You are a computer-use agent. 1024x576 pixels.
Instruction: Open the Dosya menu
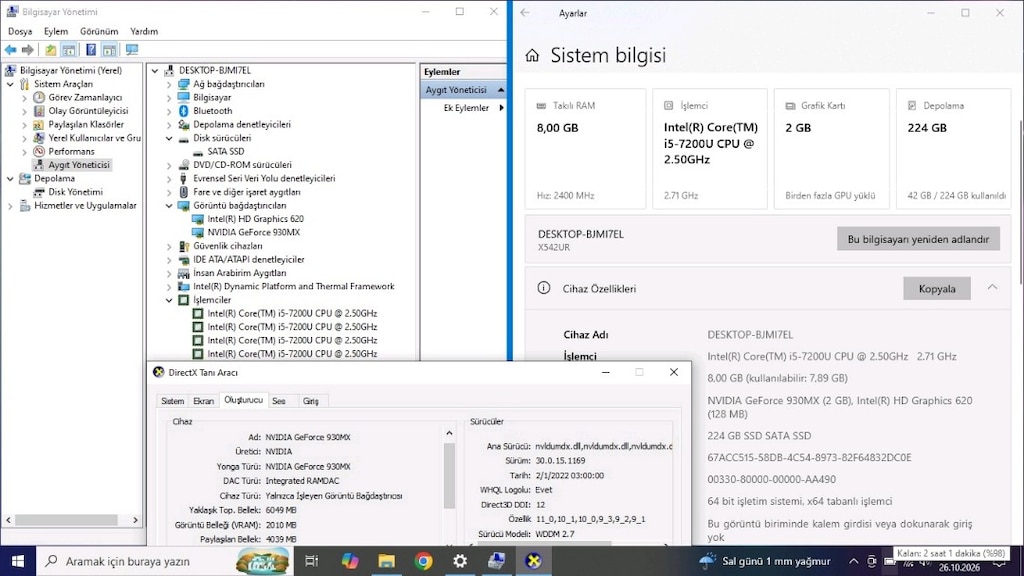pos(20,31)
